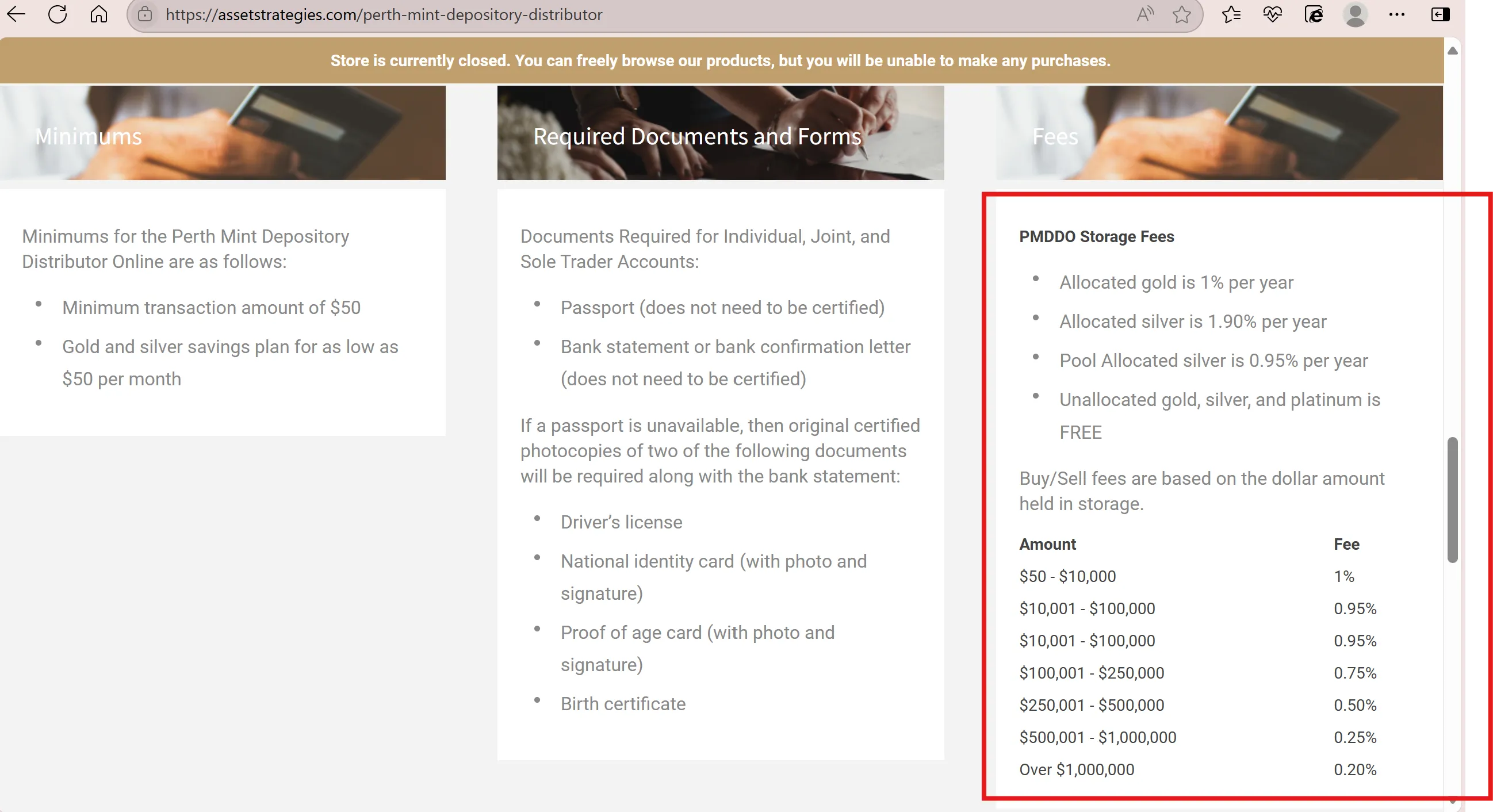Click the '$50 - $10,000' amount cell

[x=1067, y=576]
